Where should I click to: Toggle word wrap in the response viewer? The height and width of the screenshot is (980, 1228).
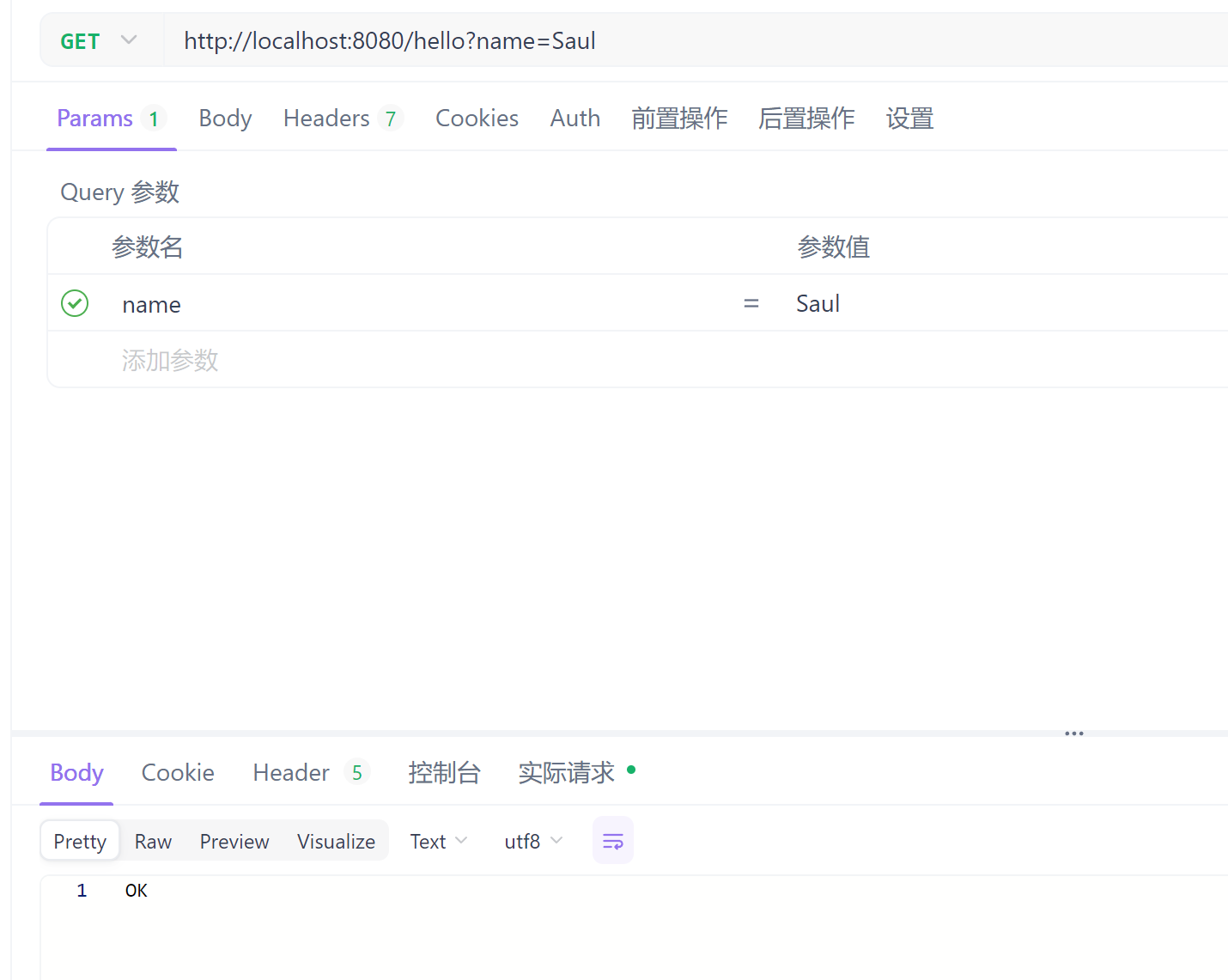click(612, 840)
